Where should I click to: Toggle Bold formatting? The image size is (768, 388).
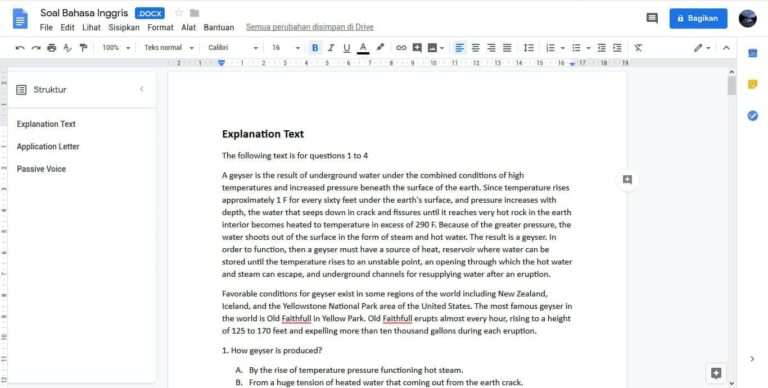(x=315, y=48)
